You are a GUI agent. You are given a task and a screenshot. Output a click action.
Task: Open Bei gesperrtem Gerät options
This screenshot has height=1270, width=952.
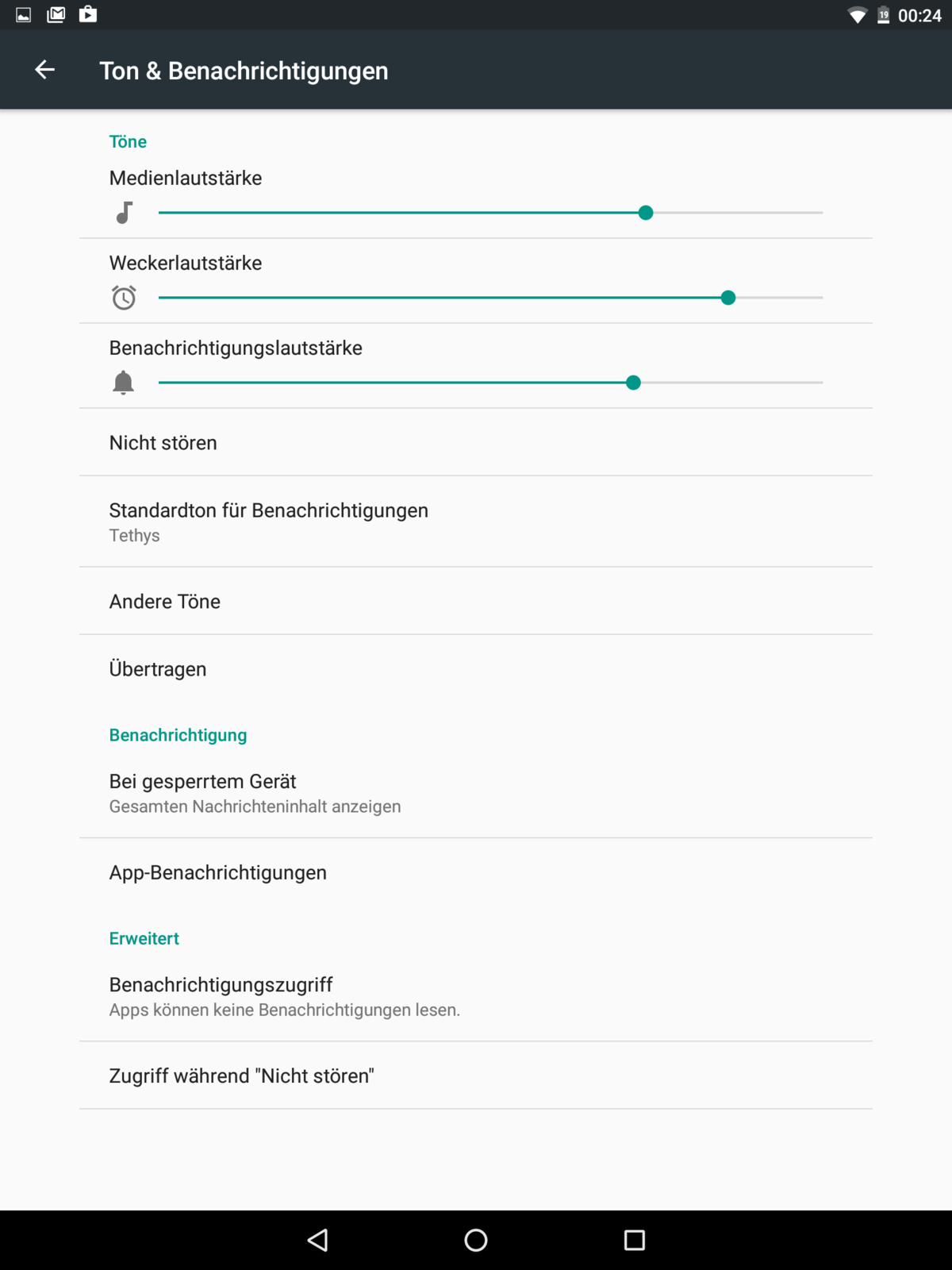(476, 793)
